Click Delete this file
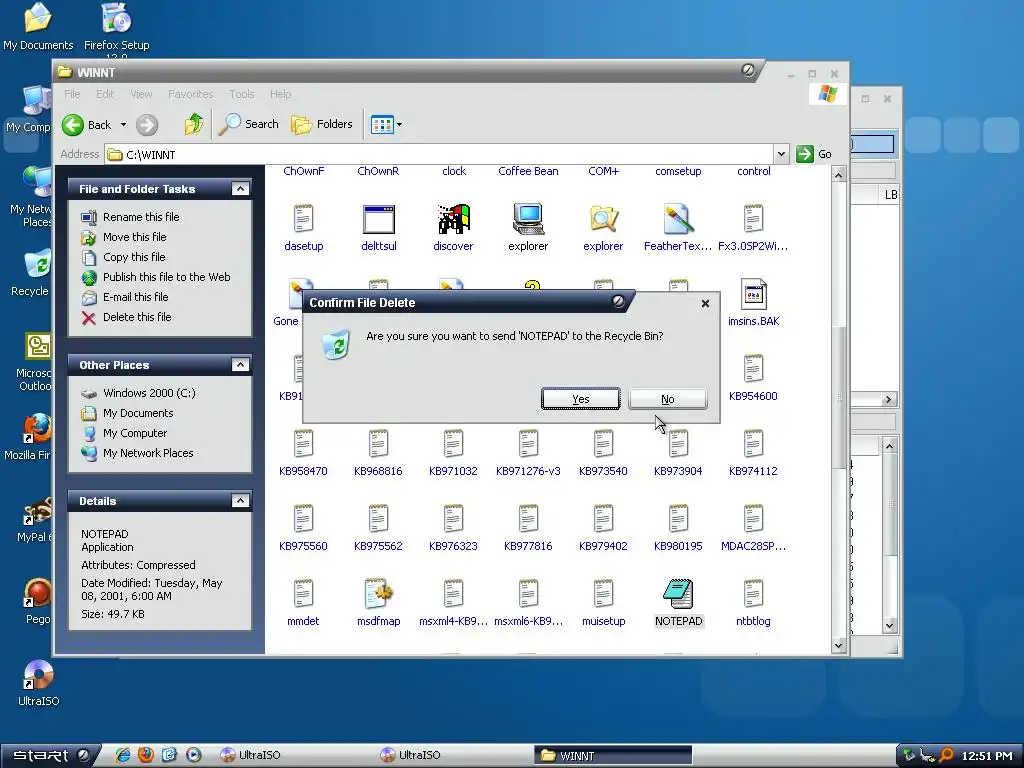 tap(127, 317)
